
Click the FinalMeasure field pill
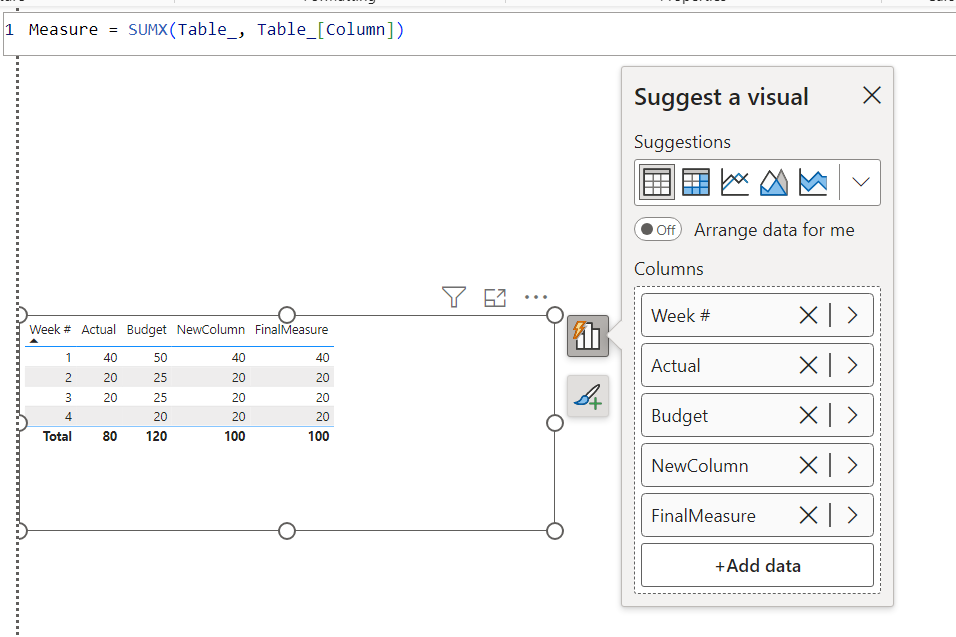[757, 515]
